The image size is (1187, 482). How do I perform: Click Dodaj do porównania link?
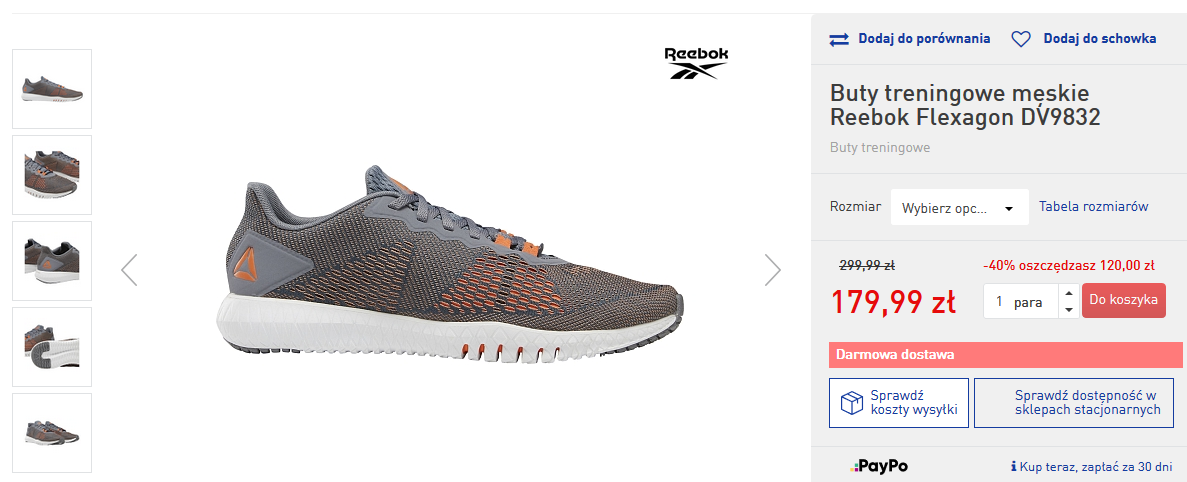coord(924,39)
